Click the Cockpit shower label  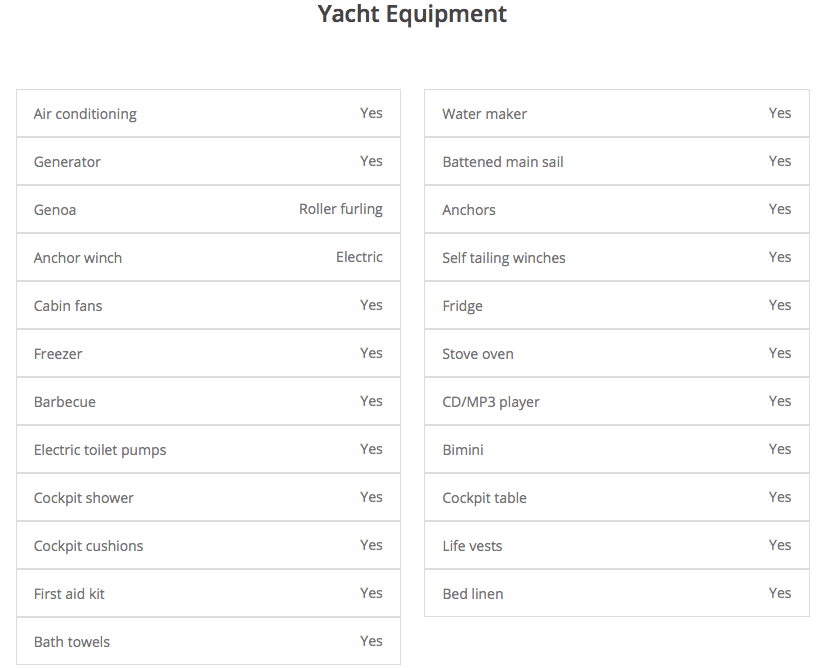pos(84,498)
